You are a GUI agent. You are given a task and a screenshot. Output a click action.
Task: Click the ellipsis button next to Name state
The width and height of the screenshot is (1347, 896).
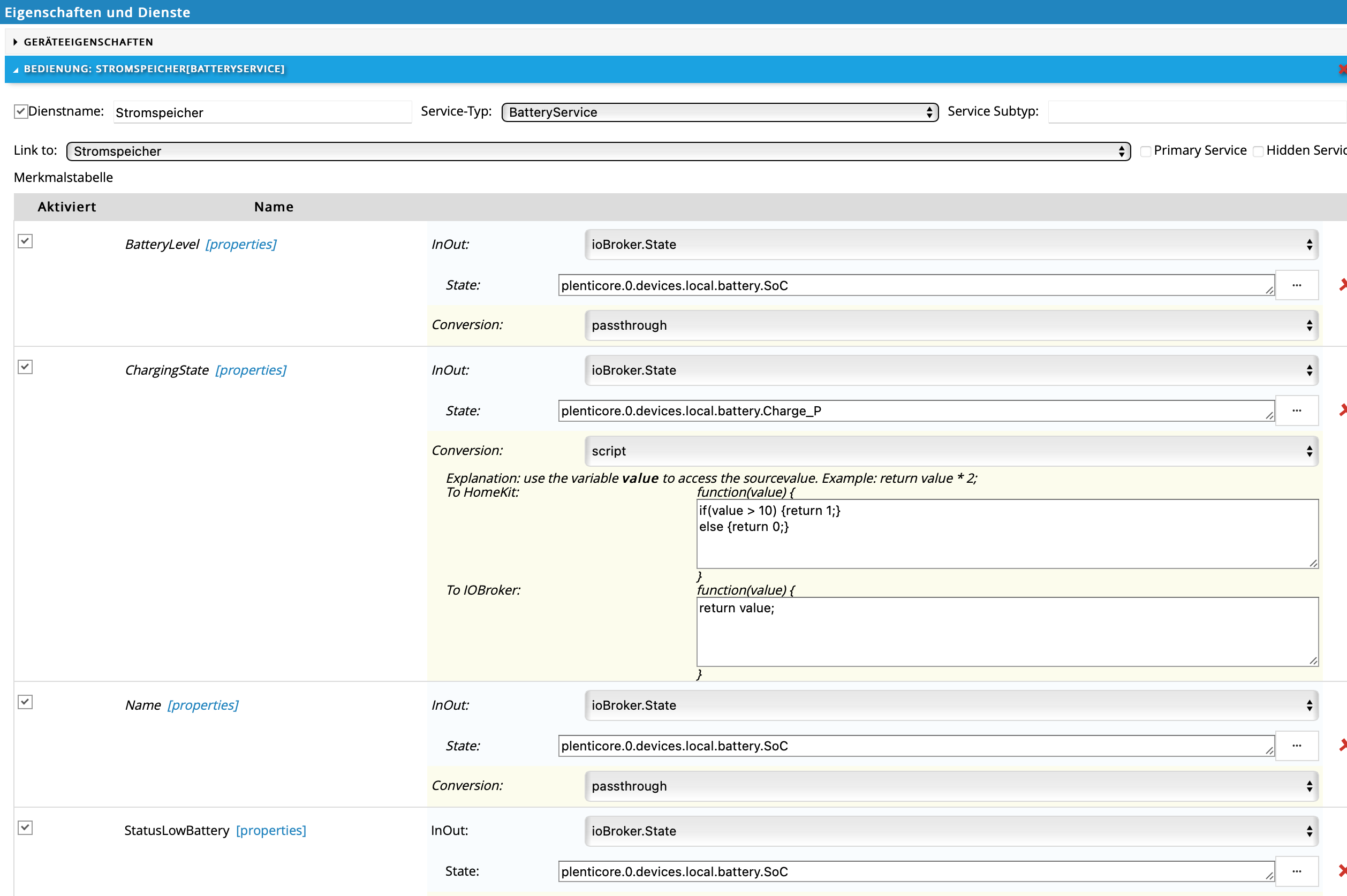point(1296,746)
